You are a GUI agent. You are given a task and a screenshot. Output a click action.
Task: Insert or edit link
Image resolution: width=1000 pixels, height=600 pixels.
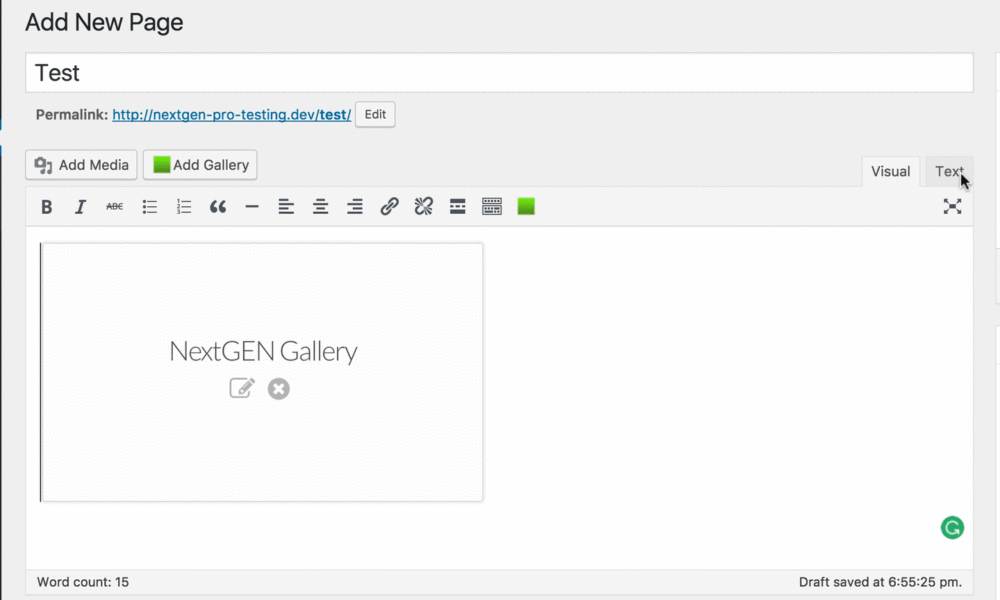(x=389, y=207)
